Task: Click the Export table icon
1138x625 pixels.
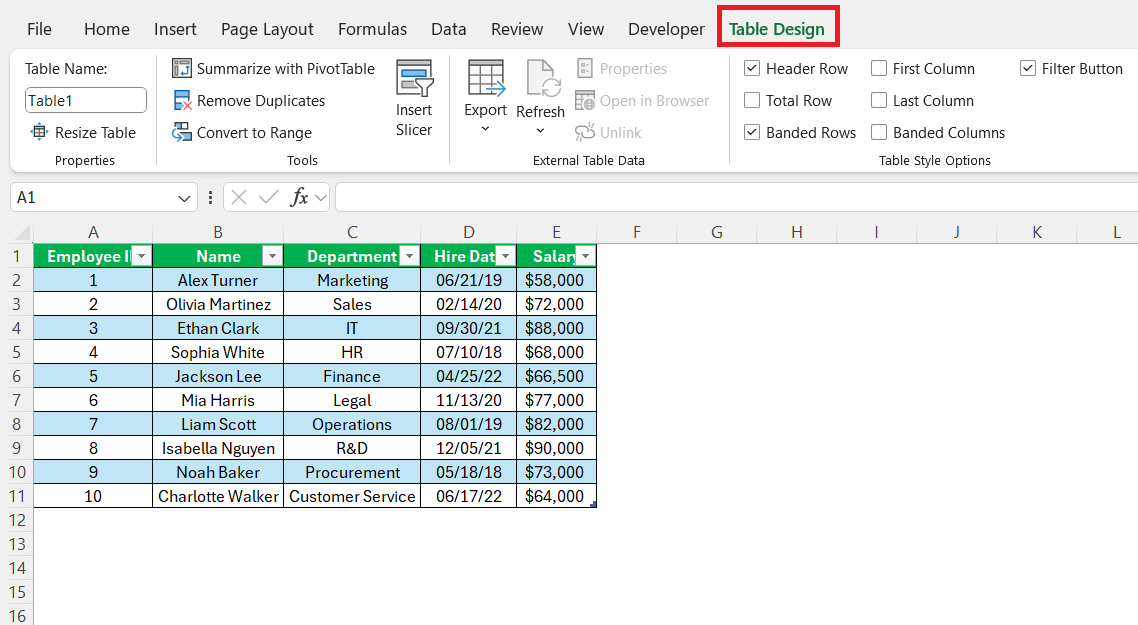Action: tap(486, 78)
